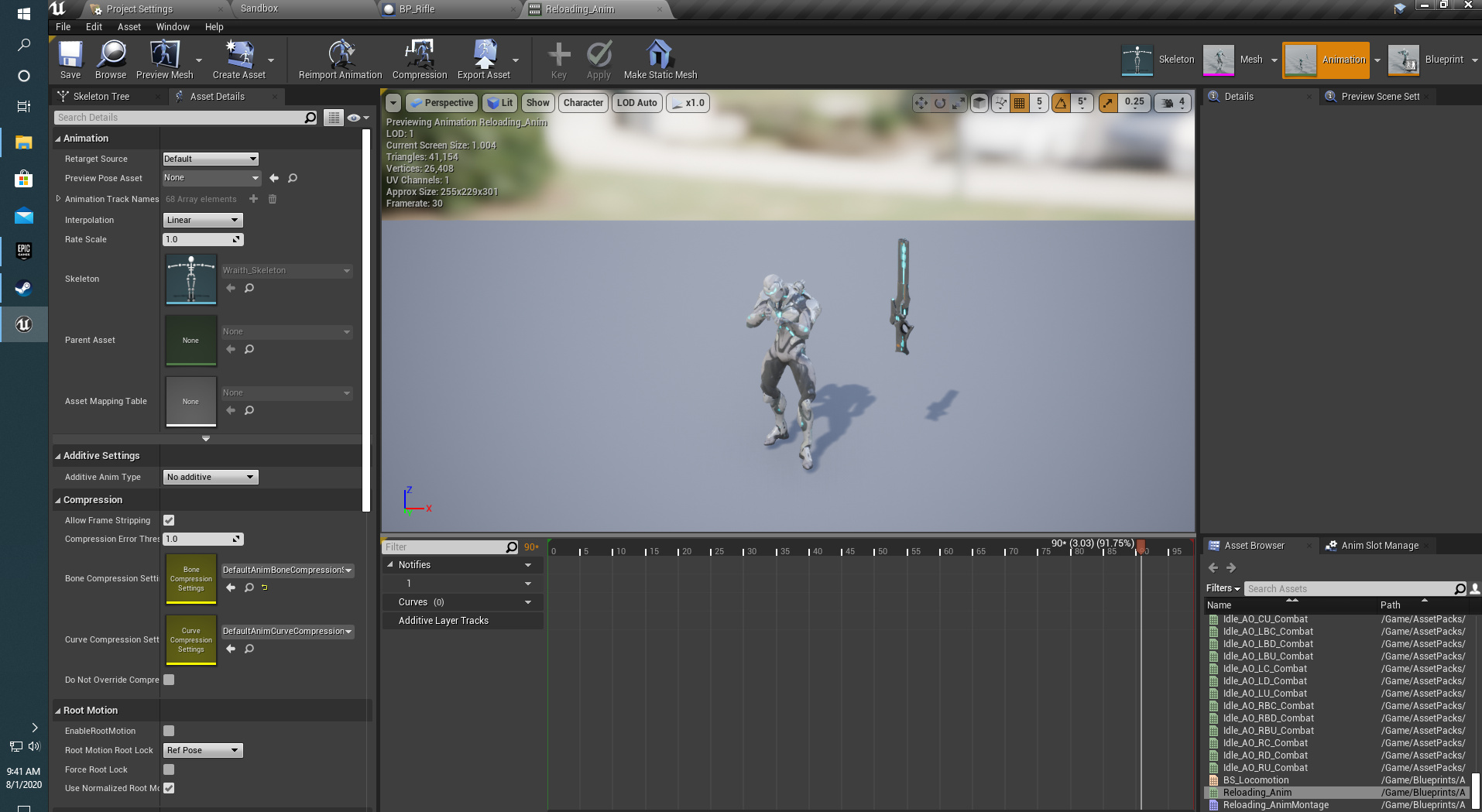Open the Root Motion Root Lock dropdown
1482x812 pixels.
click(x=202, y=750)
